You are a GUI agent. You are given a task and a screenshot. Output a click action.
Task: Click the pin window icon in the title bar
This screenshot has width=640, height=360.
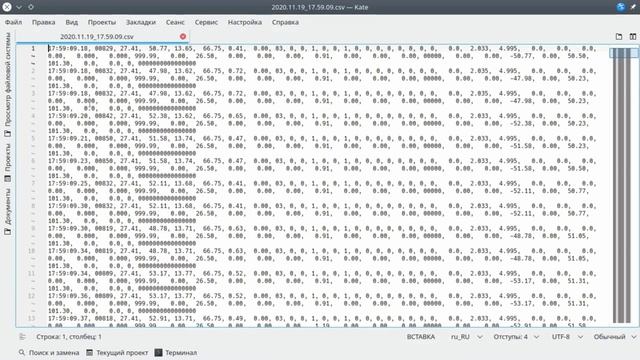click(x=633, y=7)
